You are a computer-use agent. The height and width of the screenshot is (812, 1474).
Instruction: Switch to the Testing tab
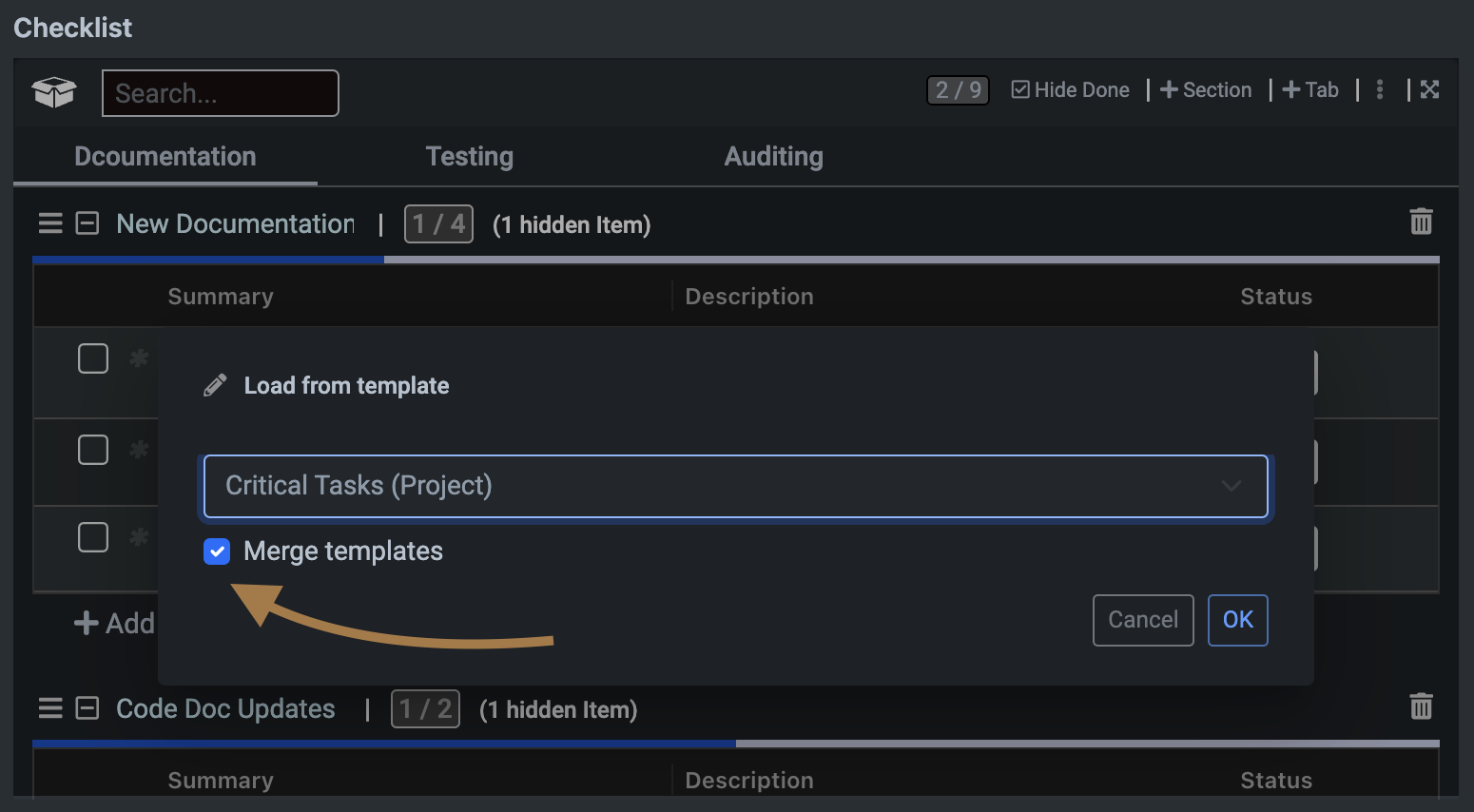tap(469, 157)
